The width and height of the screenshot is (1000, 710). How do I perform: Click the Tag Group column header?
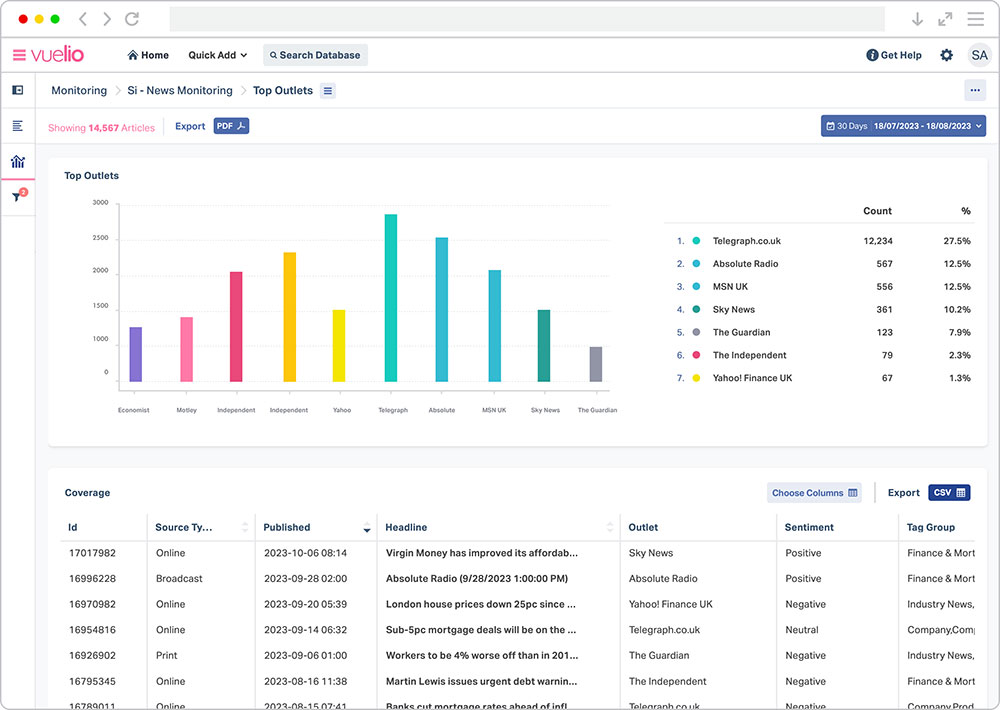click(930, 528)
